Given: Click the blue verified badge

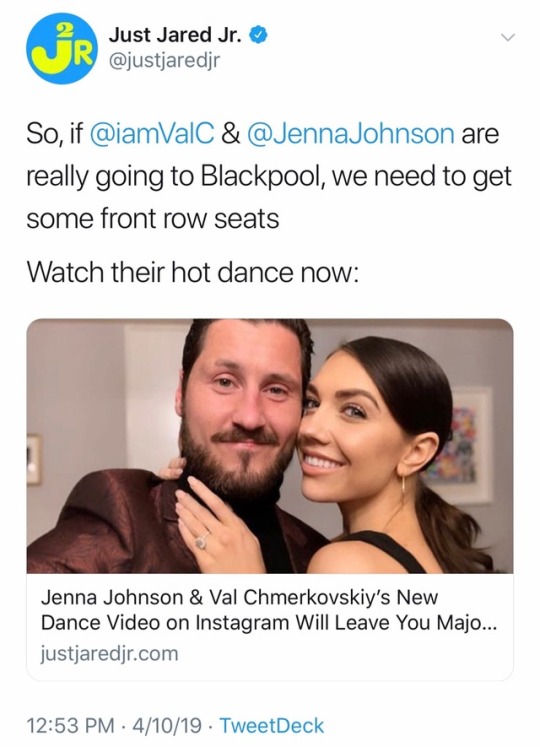Looking at the screenshot, I should (x=259, y=36).
